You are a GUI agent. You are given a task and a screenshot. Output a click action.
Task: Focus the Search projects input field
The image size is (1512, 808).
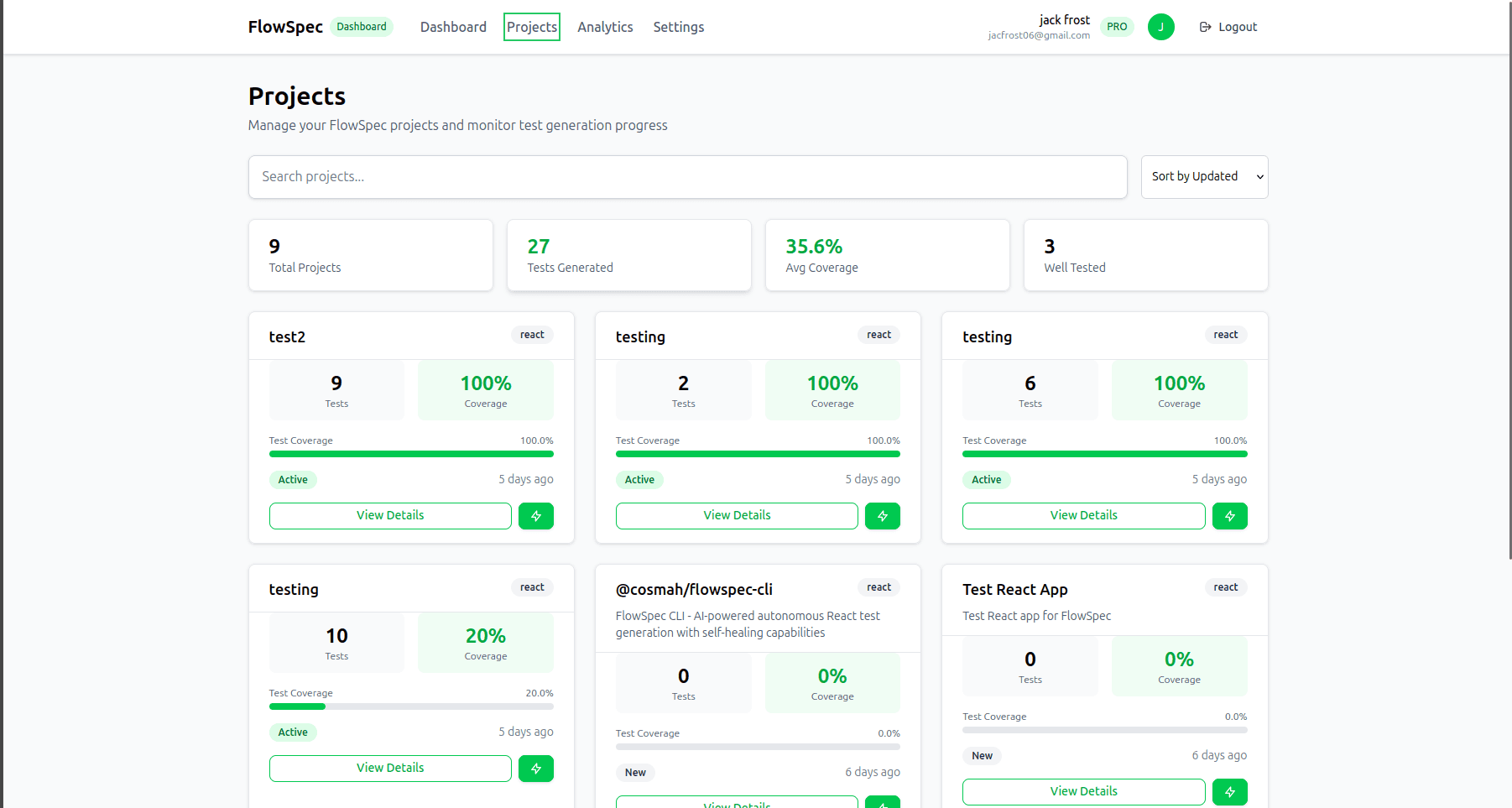687,177
